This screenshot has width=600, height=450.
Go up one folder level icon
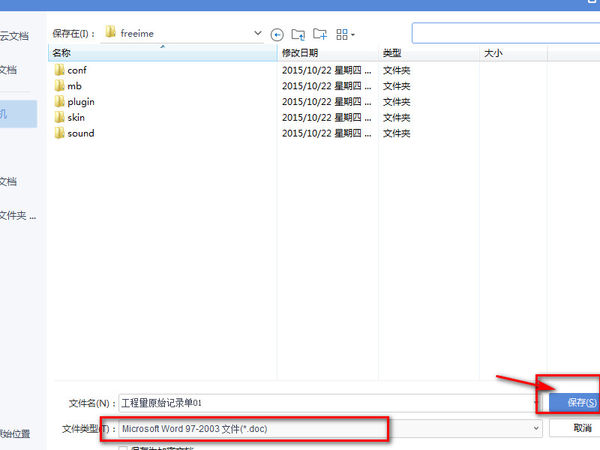coord(298,35)
